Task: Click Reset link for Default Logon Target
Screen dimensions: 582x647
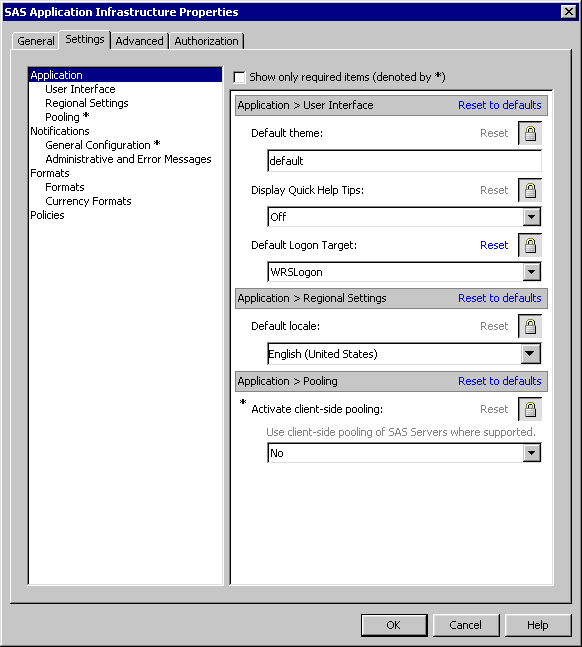Action: pos(494,245)
